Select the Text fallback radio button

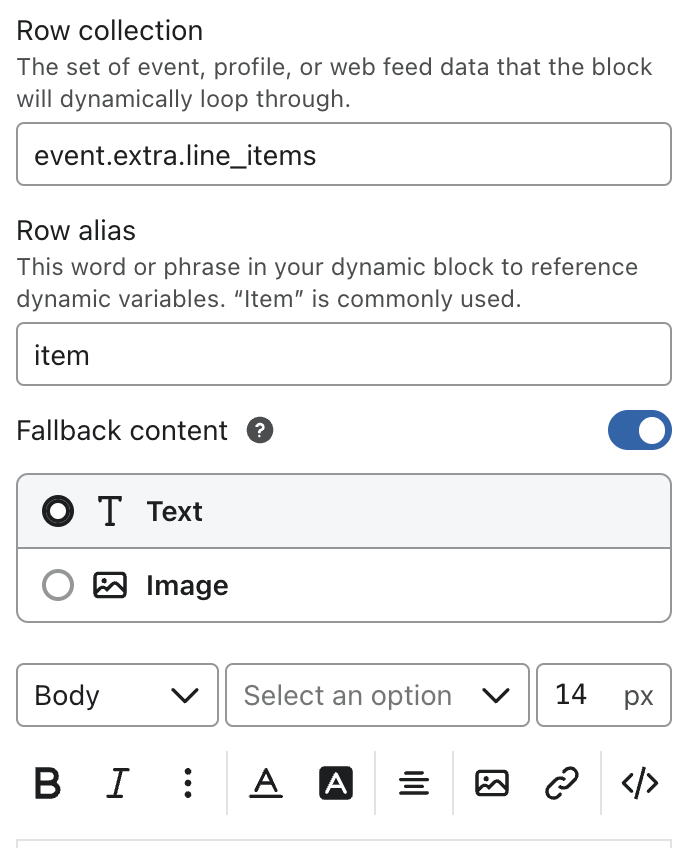[x=57, y=511]
